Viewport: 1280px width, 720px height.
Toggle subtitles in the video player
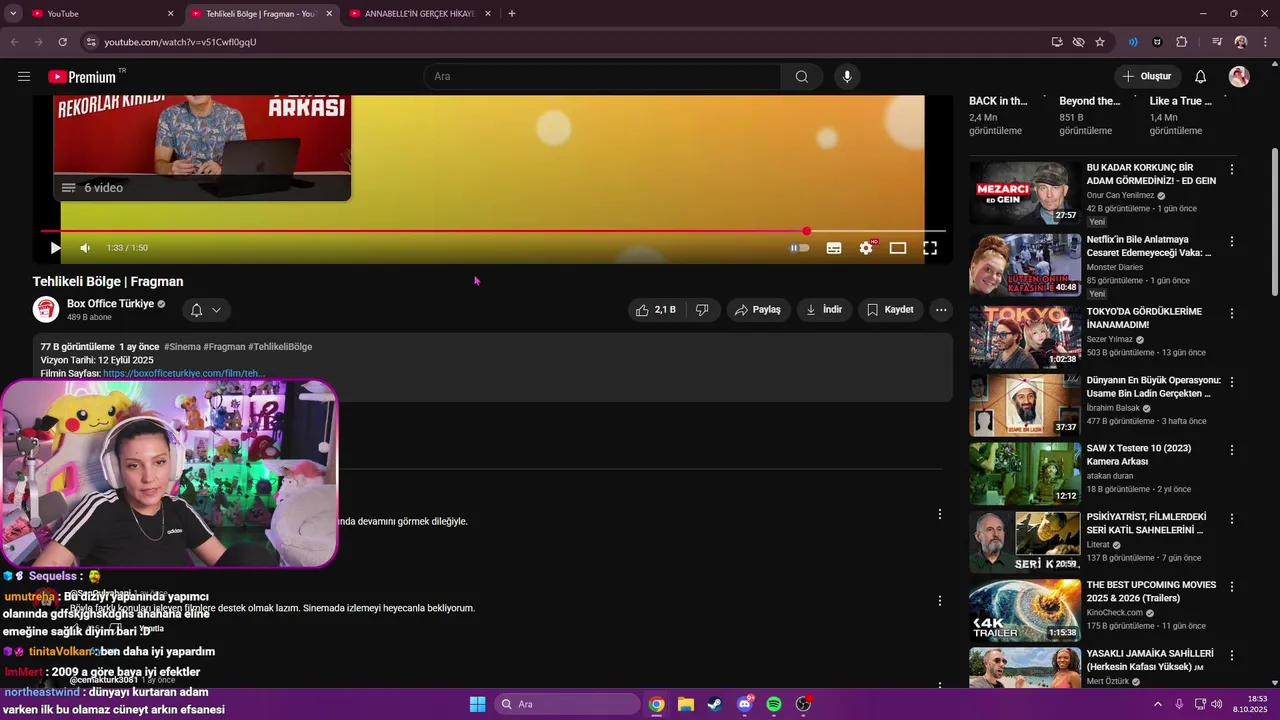tap(834, 248)
